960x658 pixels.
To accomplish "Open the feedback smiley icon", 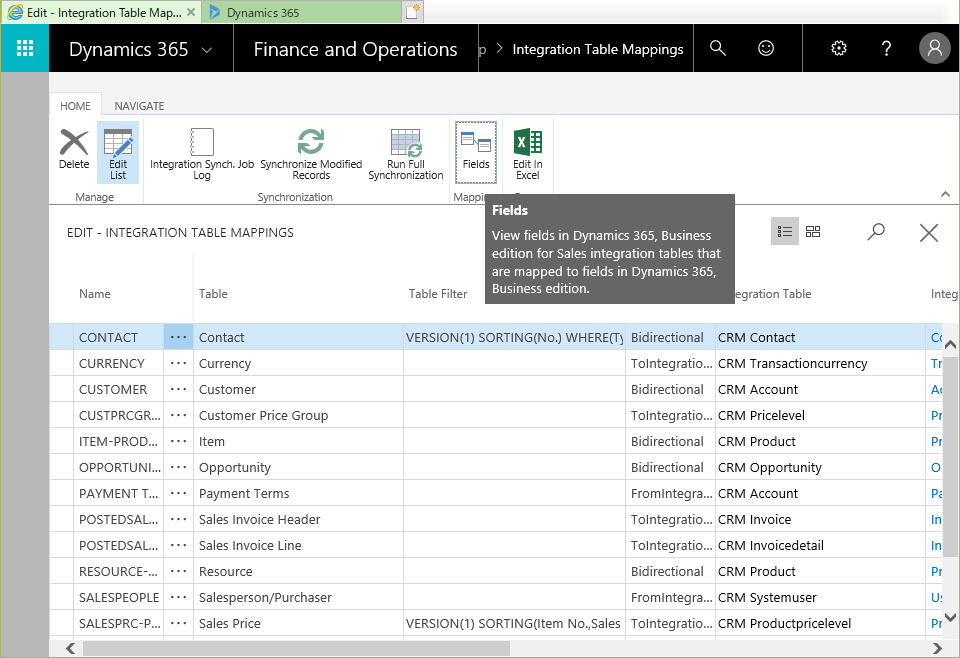I will [766, 48].
